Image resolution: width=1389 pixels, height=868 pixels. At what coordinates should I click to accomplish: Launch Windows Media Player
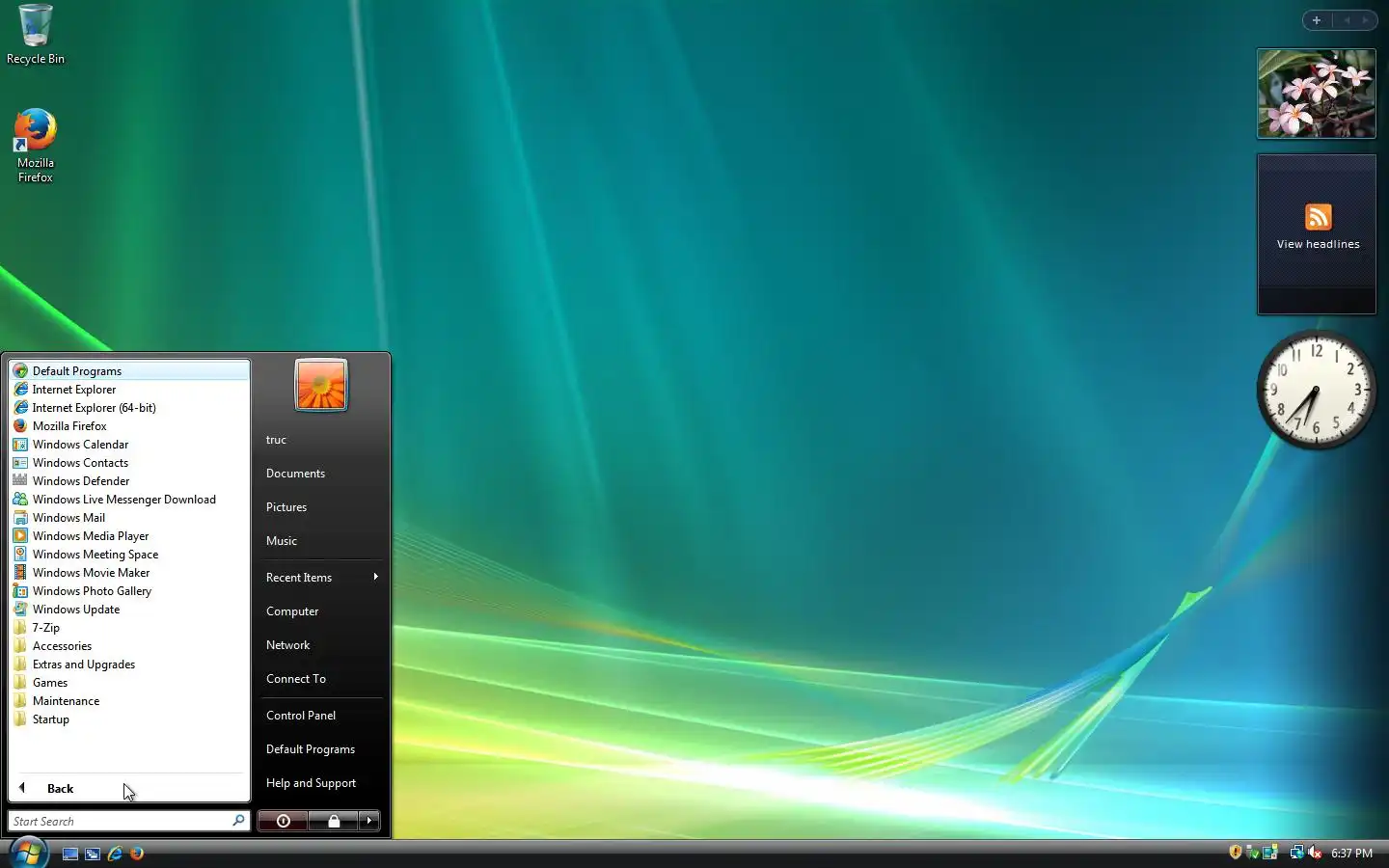pyautogui.click(x=129, y=535)
